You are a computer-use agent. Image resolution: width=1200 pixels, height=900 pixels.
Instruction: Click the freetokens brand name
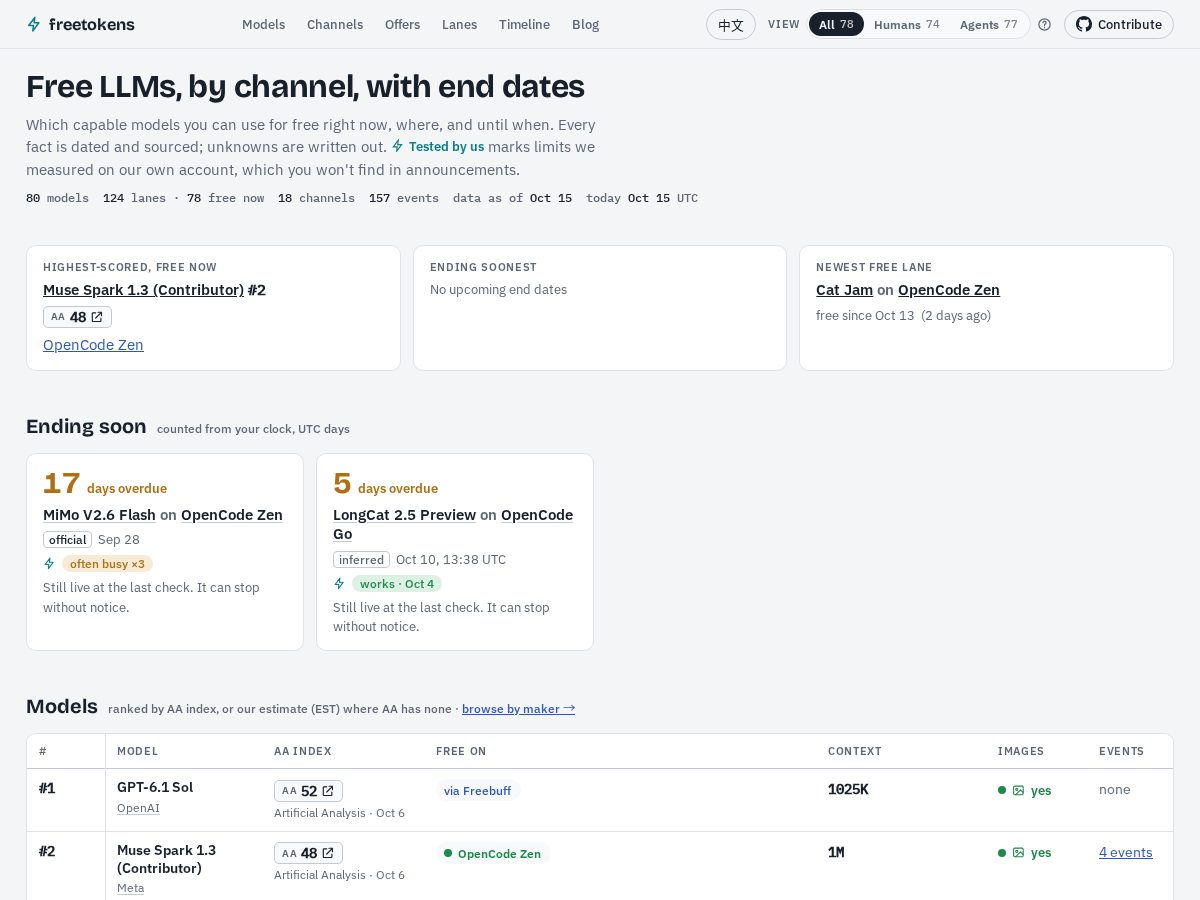[91, 24]
